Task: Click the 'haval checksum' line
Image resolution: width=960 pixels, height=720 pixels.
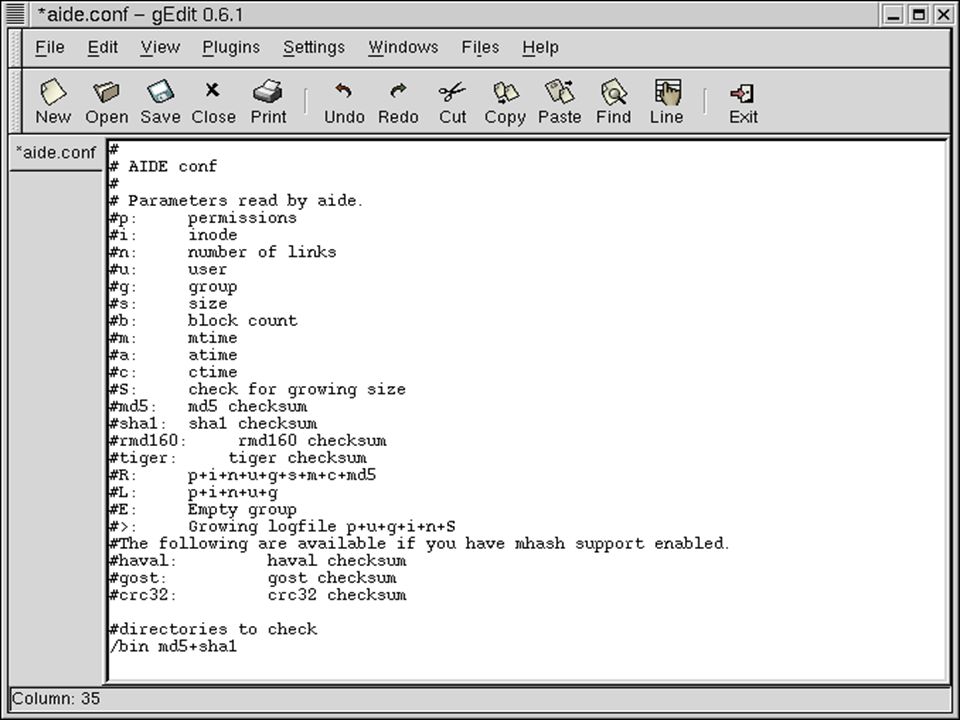Action: coord(257,561)
